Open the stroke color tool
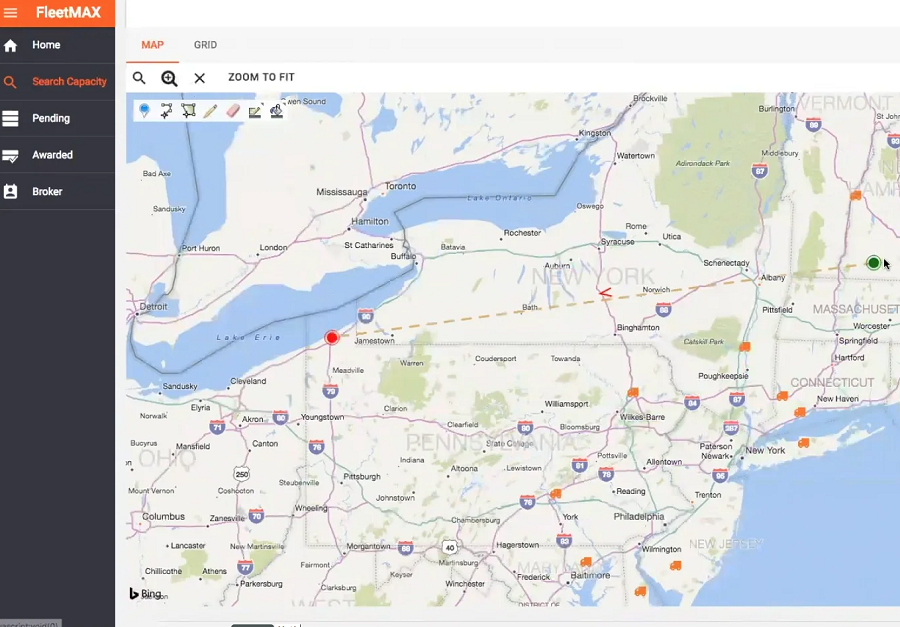 click(255, 111)
